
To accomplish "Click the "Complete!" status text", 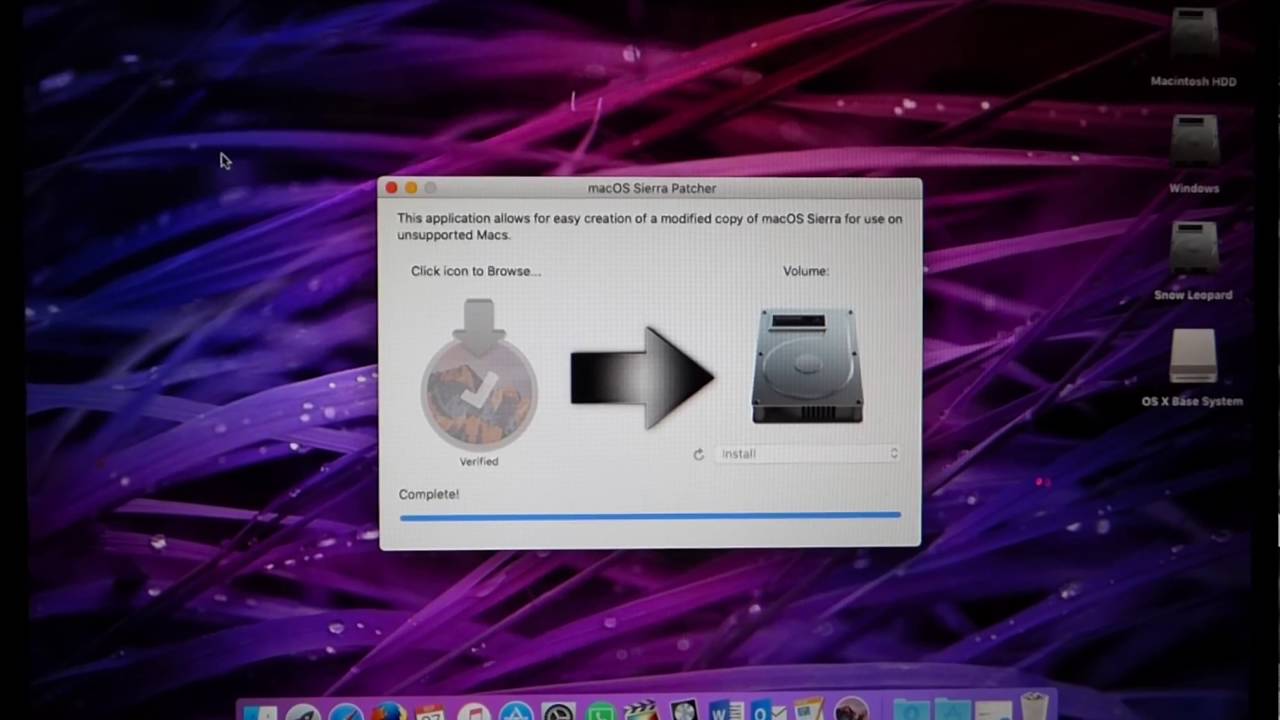I will click(x=429, y=494).
